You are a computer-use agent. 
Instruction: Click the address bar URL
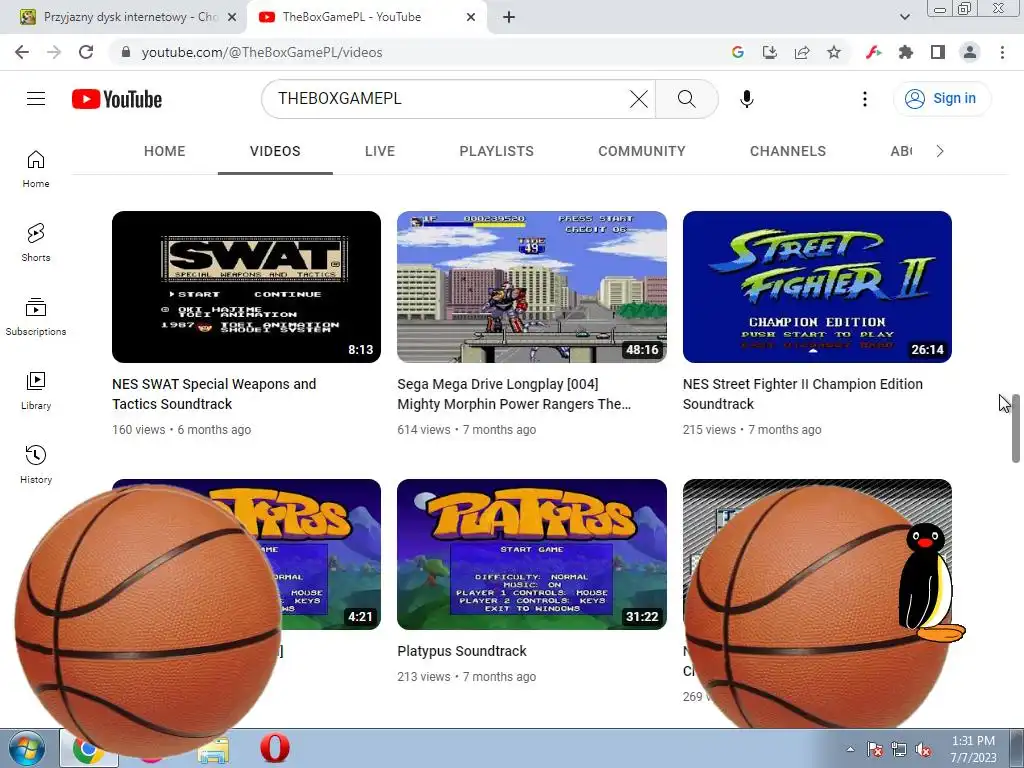(x=262, y=52)
